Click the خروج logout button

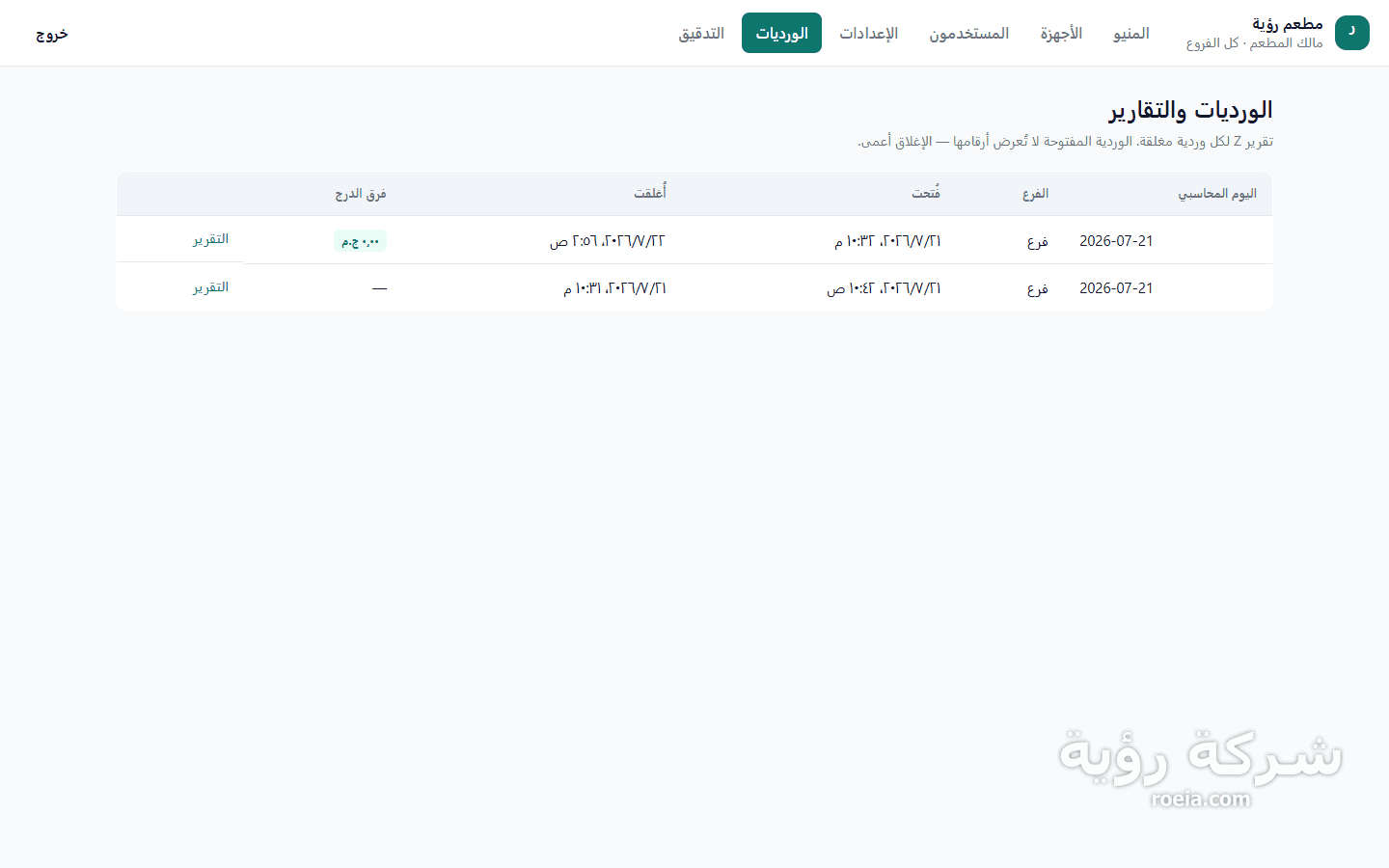tap(52, 34)
